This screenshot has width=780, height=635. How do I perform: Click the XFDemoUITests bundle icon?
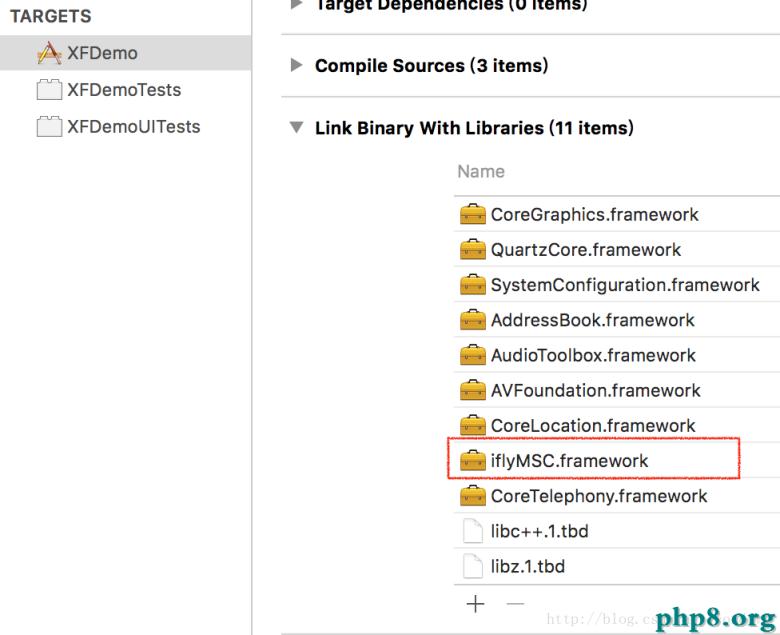(49, 127)
